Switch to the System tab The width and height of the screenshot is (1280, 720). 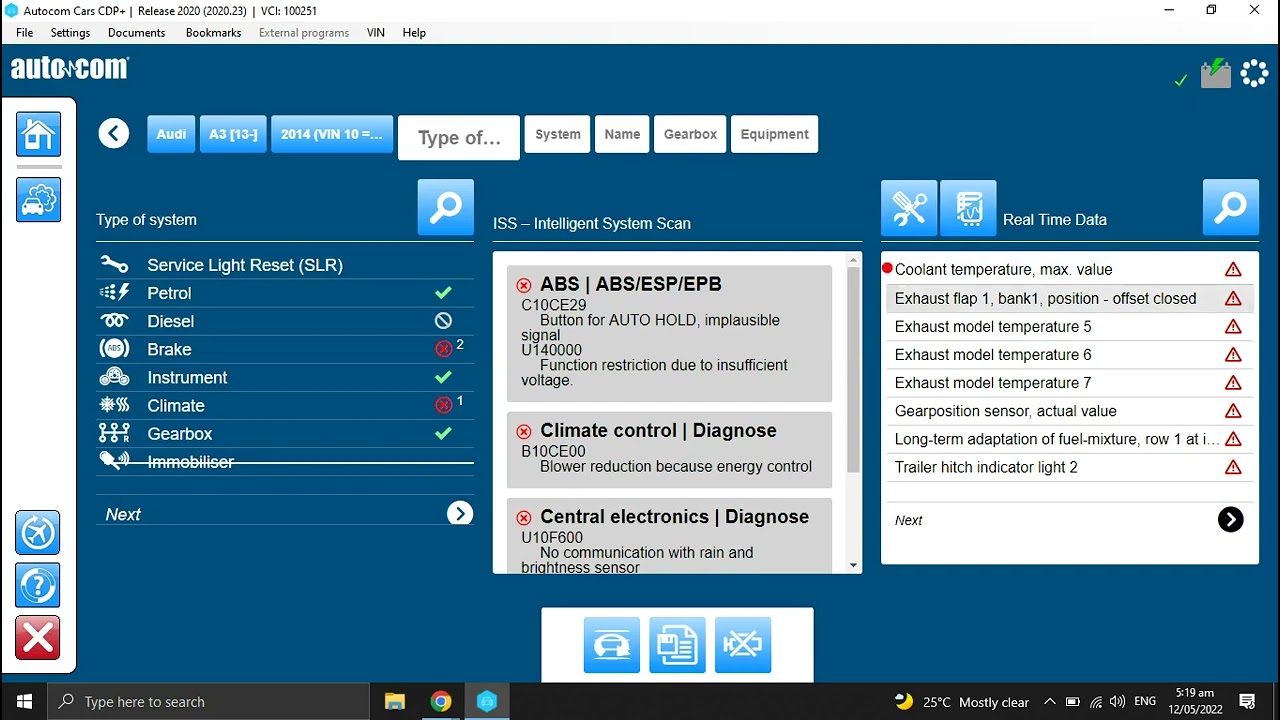[x=558, y=134]
